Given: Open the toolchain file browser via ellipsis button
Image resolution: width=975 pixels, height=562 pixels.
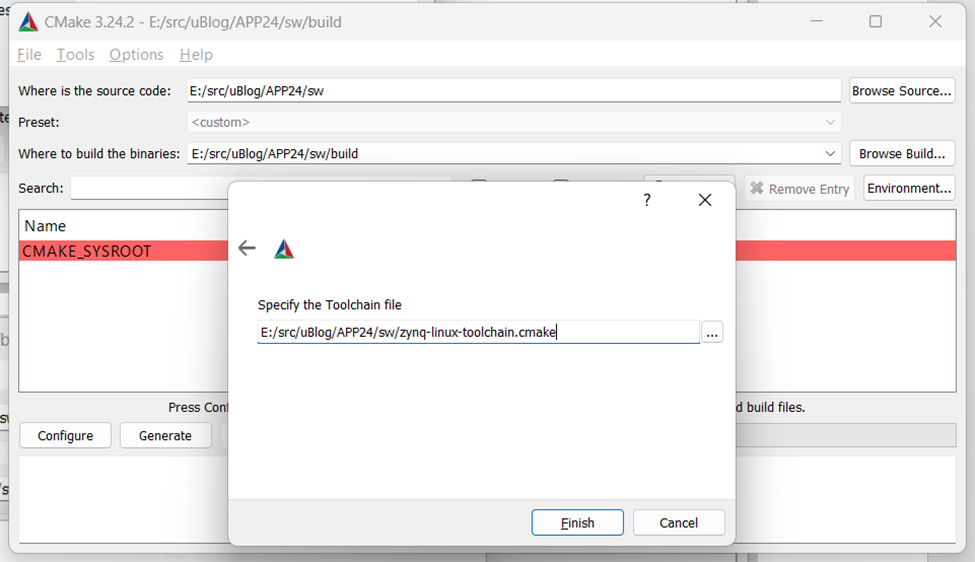Looking at the screenshot, I should [x=711, y=333].
